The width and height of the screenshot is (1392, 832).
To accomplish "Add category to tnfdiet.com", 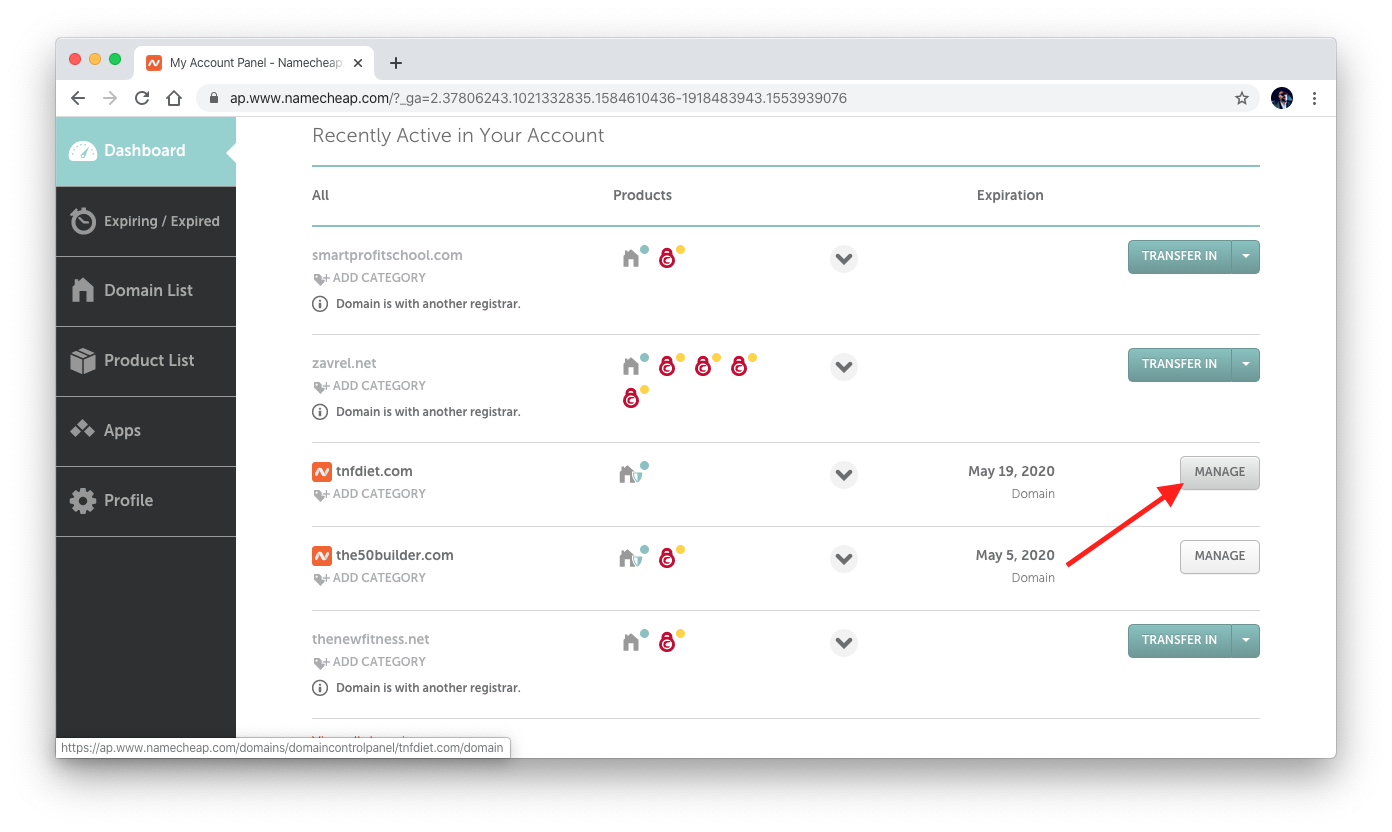I will point(369,494).
